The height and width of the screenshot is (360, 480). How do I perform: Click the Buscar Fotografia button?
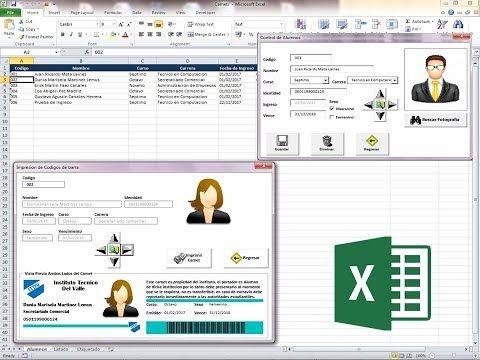click(435, 120)
